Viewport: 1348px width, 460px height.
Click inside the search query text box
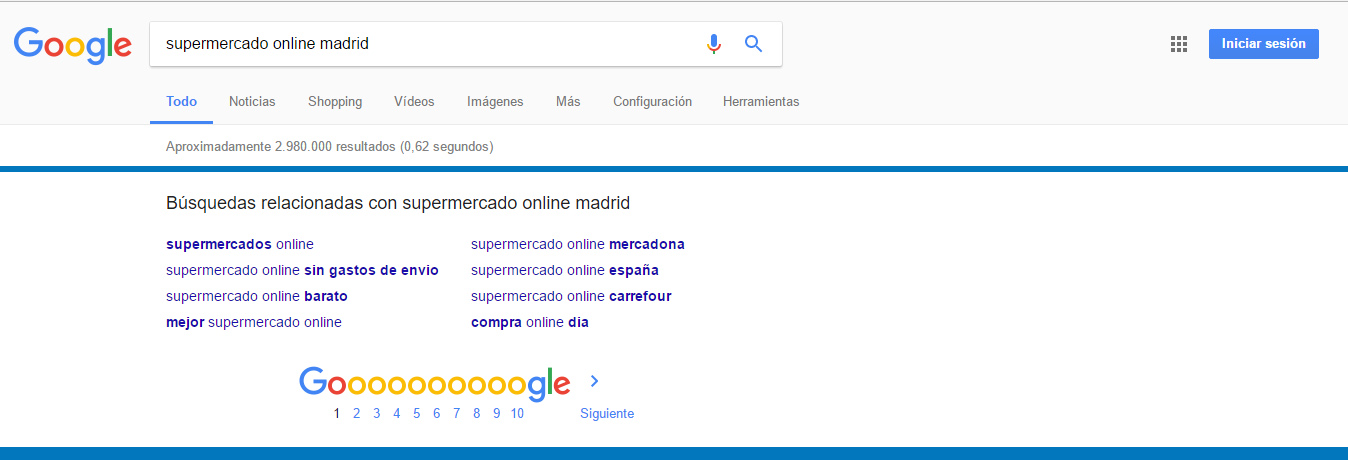pos(425,44)
